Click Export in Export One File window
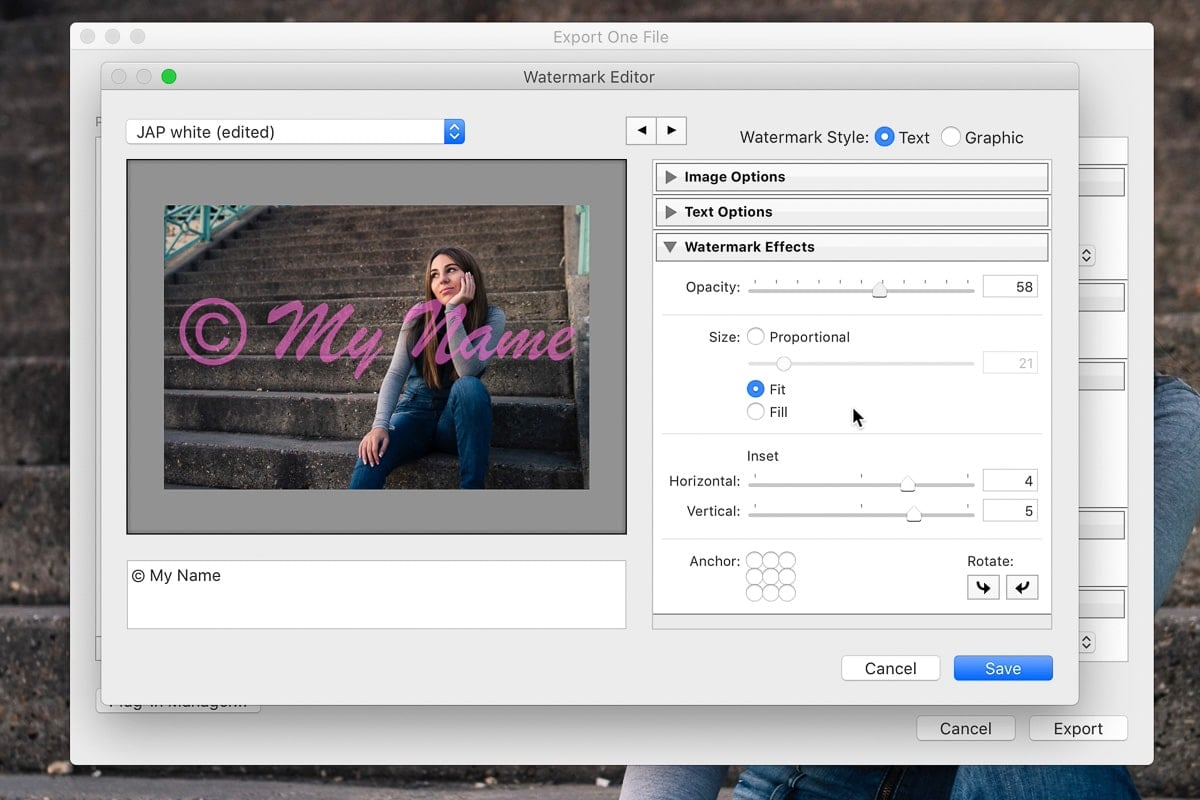This screenshot has height=800, width=1200. click(1078, 728)
